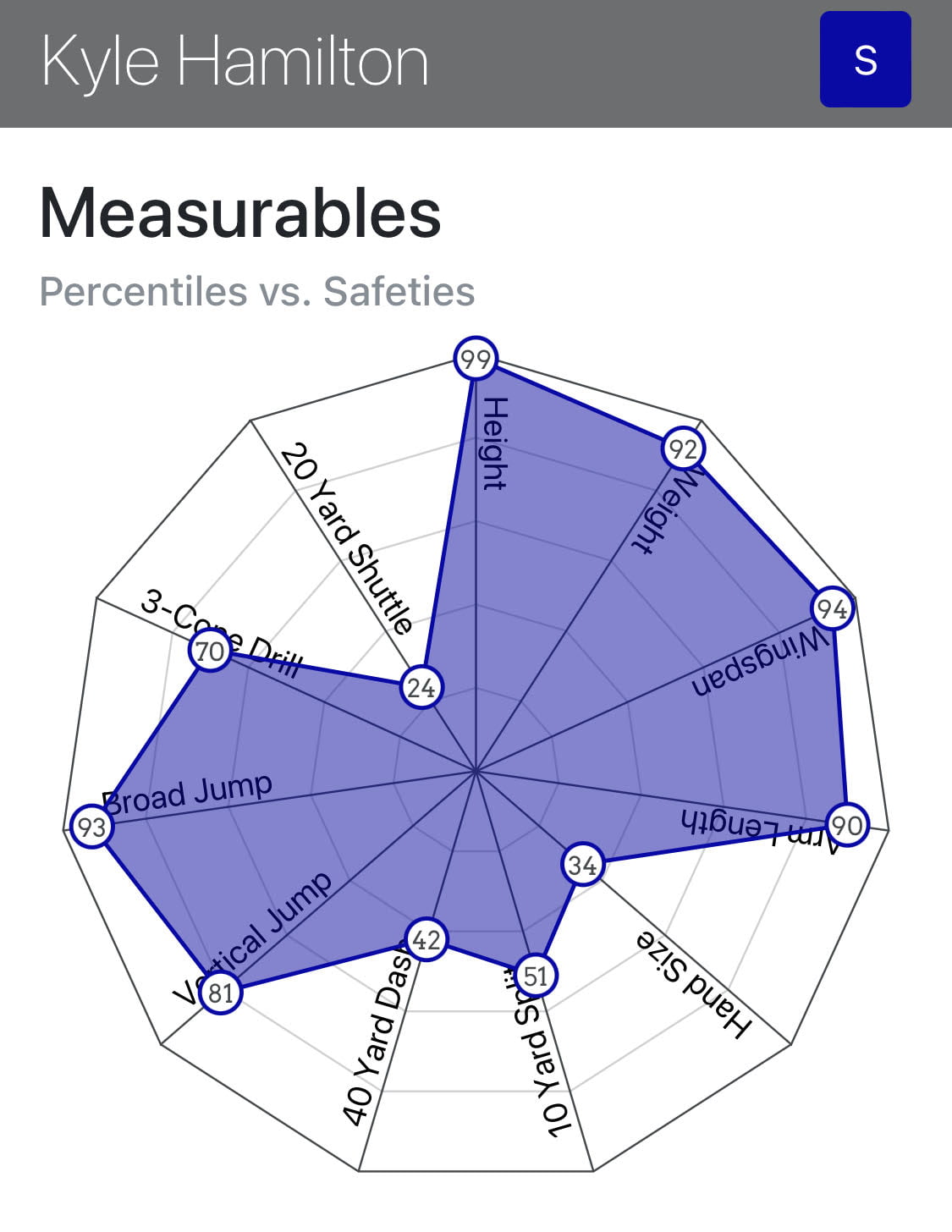Click the Broad Jump axis label
The image size is (952, 1232).
point(188,793)
